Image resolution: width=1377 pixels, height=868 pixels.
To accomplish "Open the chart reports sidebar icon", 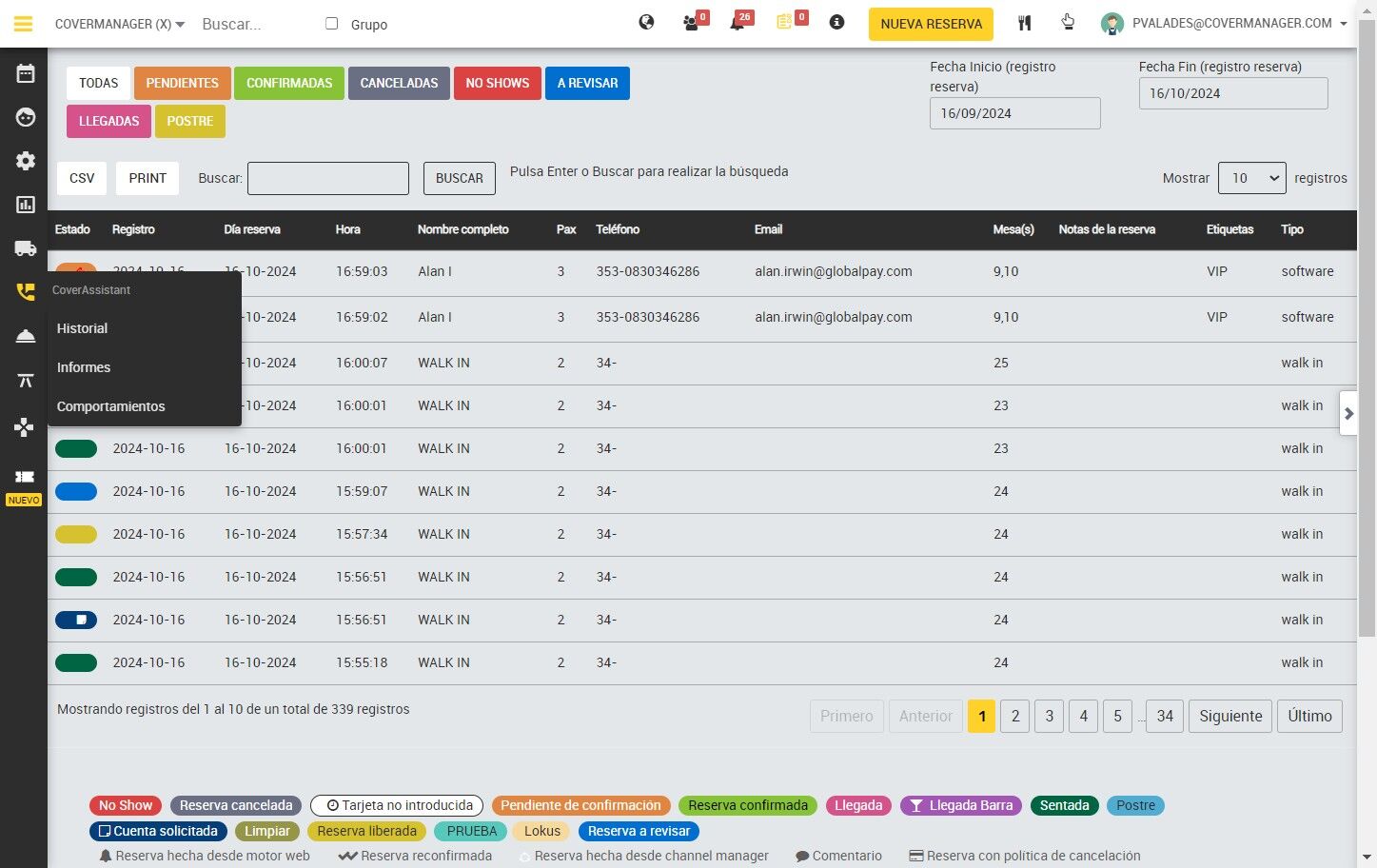I will (x=25, y=205).
